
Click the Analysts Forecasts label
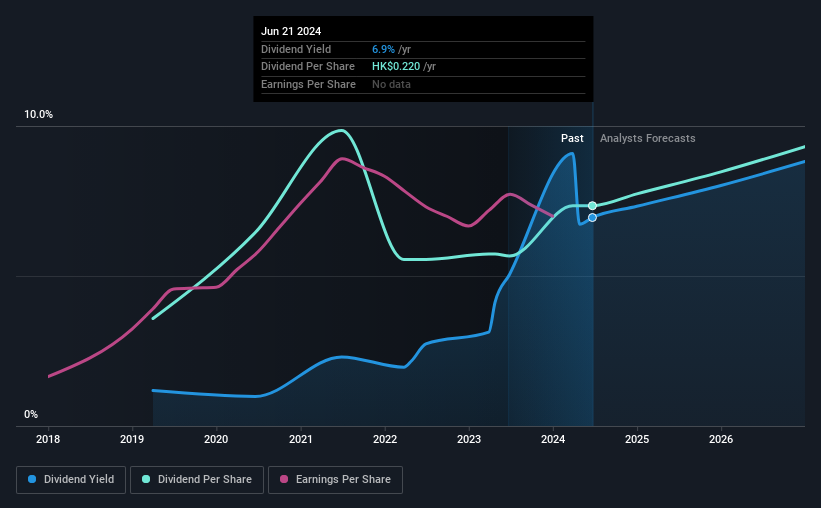[648, 138]
